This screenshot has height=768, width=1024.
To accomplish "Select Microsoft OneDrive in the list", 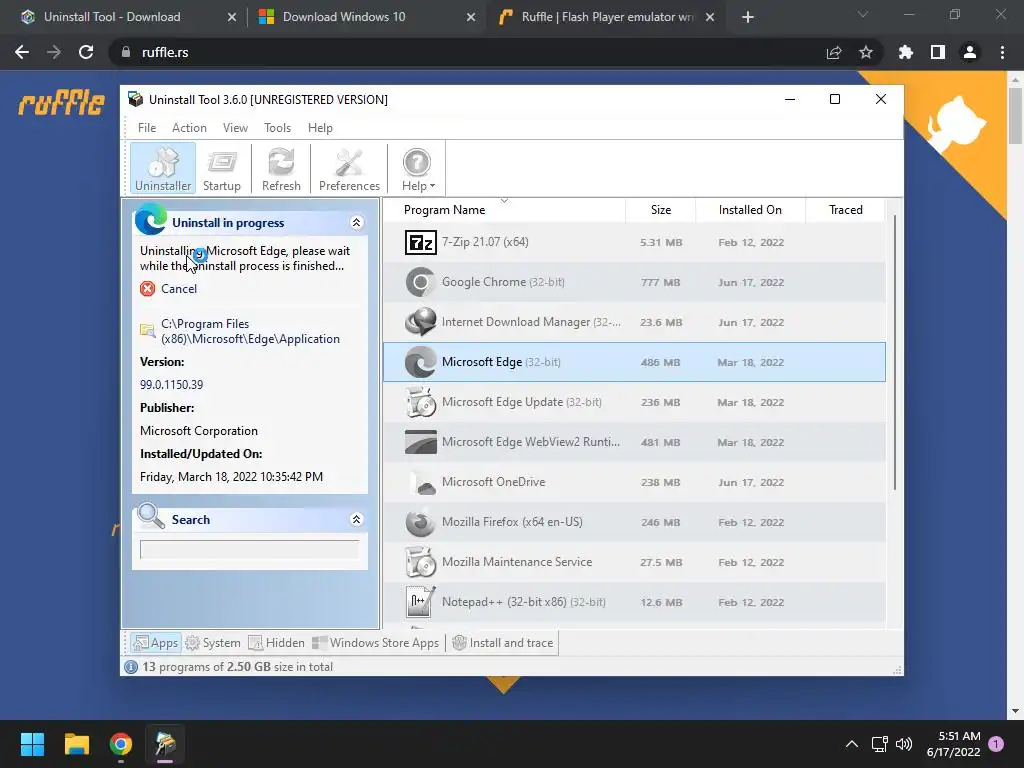I will (x=634, y=482).
